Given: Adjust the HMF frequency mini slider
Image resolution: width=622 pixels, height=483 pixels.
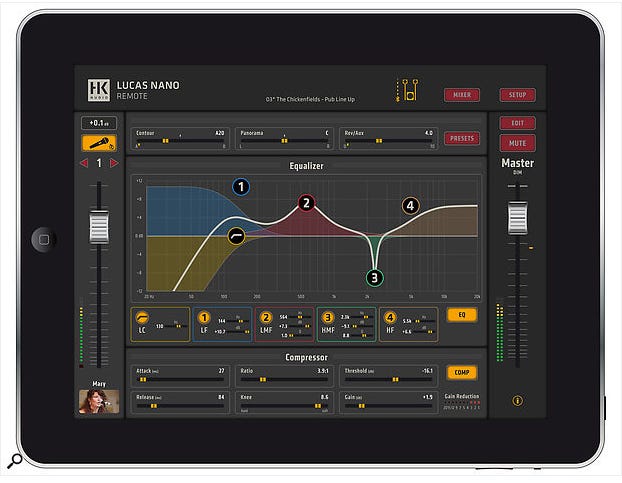Looking at the screenshot, I should coord(362,317).
